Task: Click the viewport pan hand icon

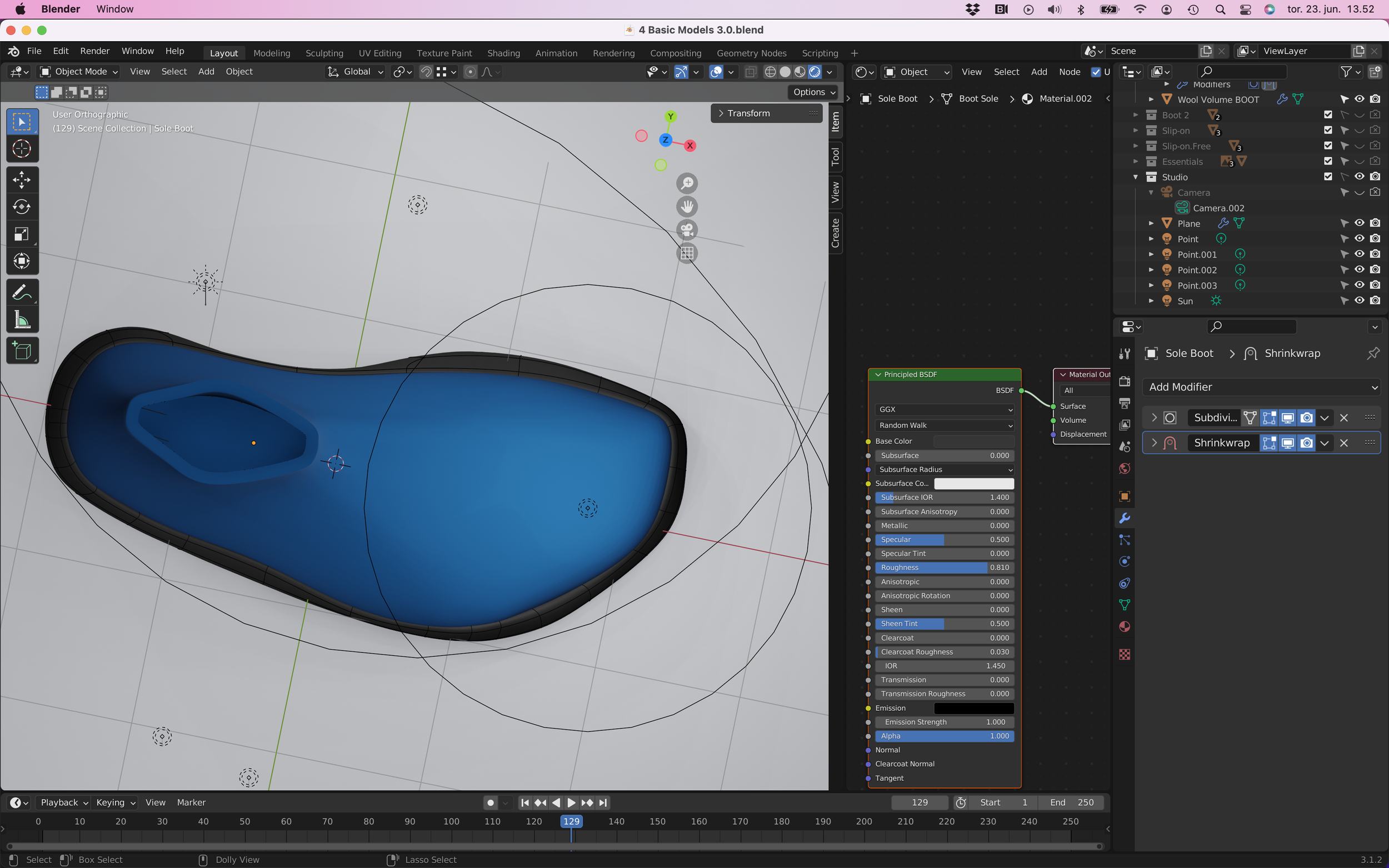Action: coord(687,207)
